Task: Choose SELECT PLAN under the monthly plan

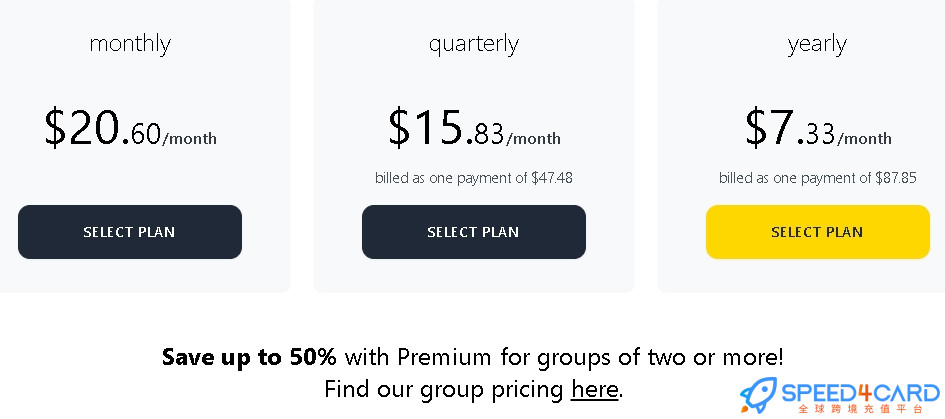Action: point(130,232)
